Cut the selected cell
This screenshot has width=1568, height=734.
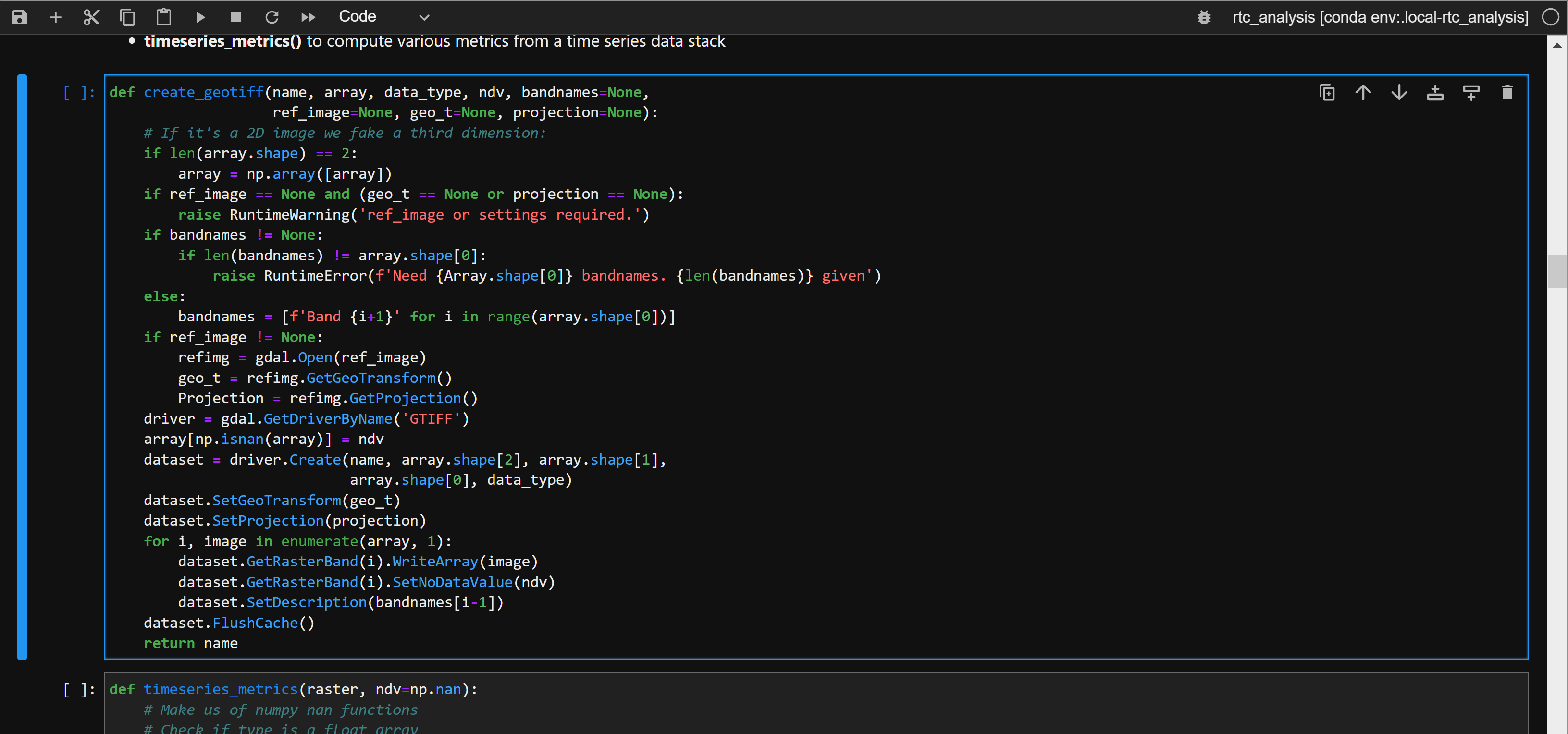coord(91,17)
